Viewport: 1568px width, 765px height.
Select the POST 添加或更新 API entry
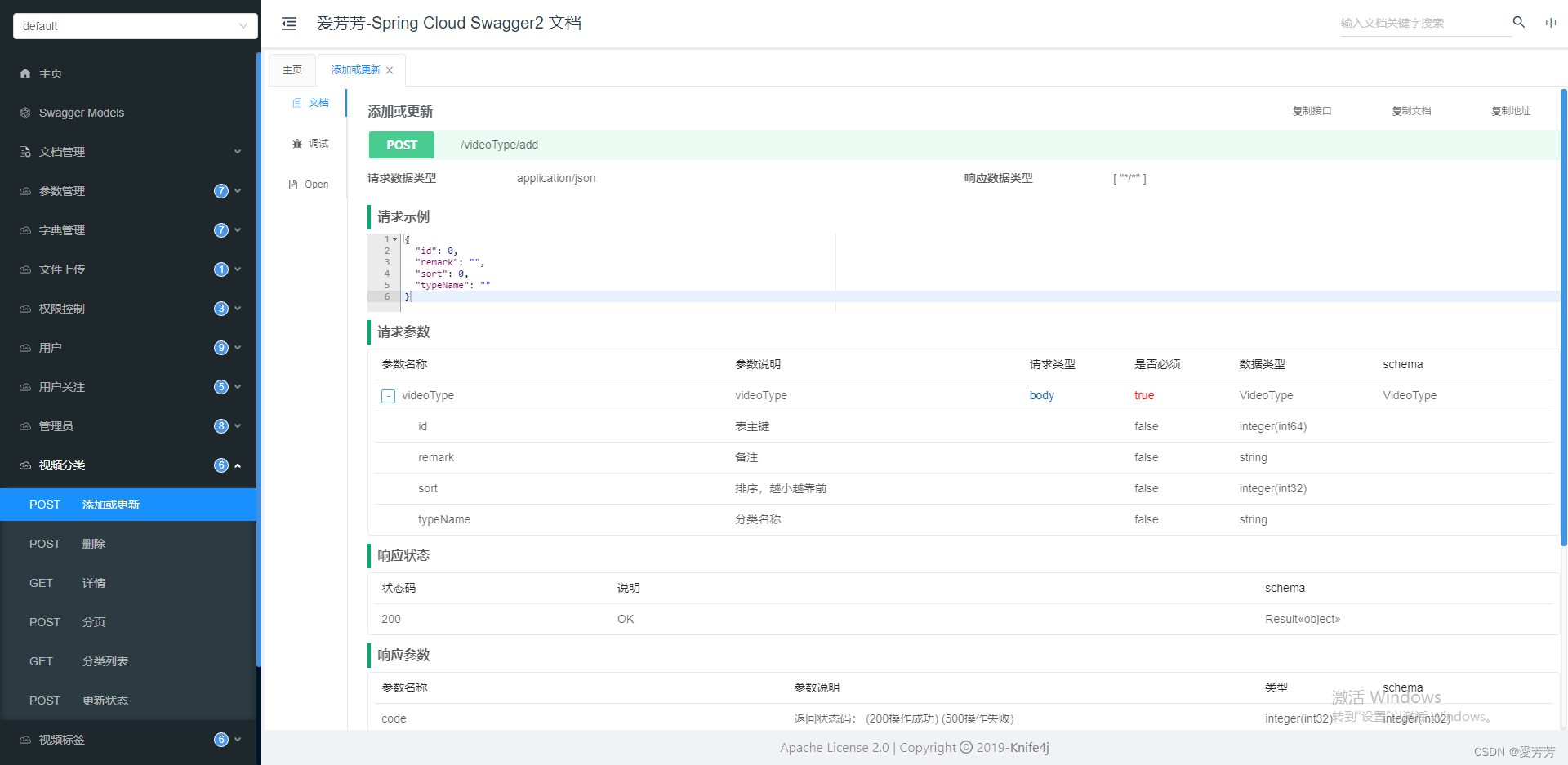(x=129, y=505)
